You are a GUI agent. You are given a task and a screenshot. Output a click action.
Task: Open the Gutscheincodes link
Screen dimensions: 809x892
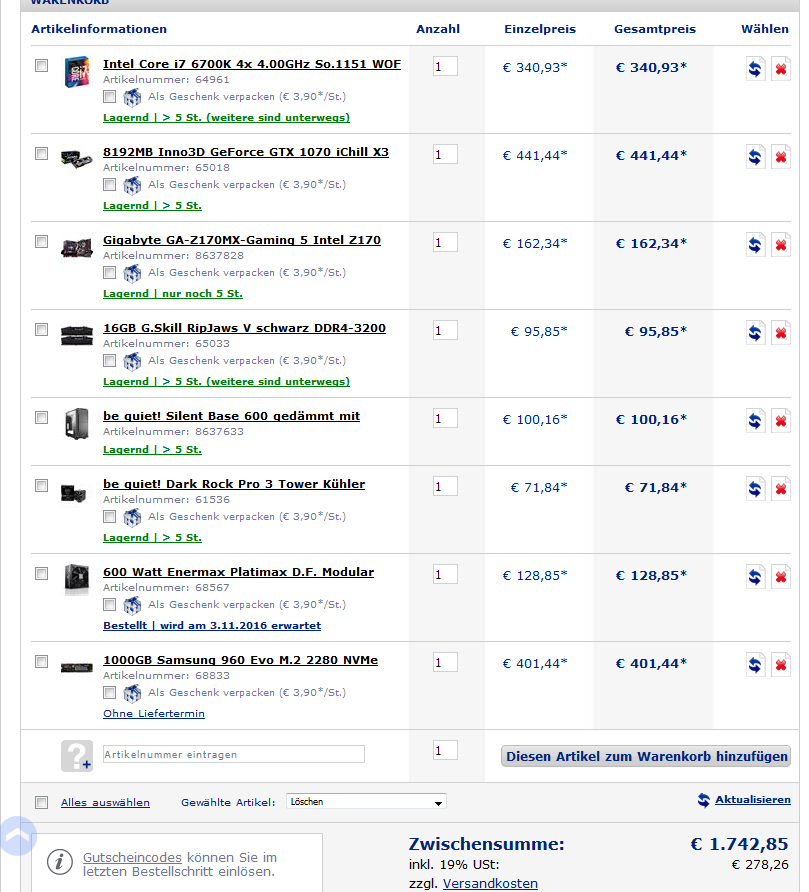(132, 857)
